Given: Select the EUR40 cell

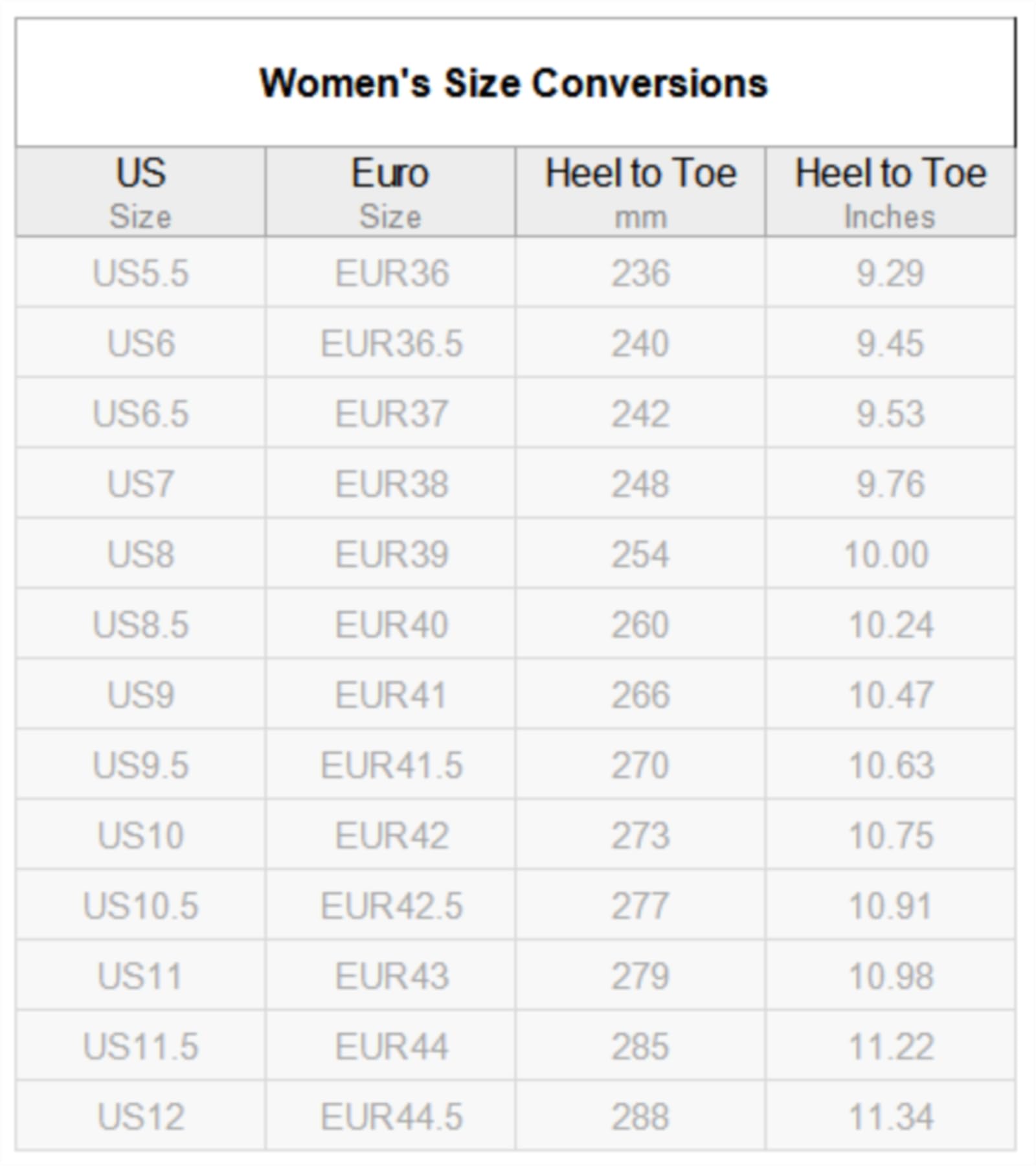Looking at the screenshot, I should (390, 625).
